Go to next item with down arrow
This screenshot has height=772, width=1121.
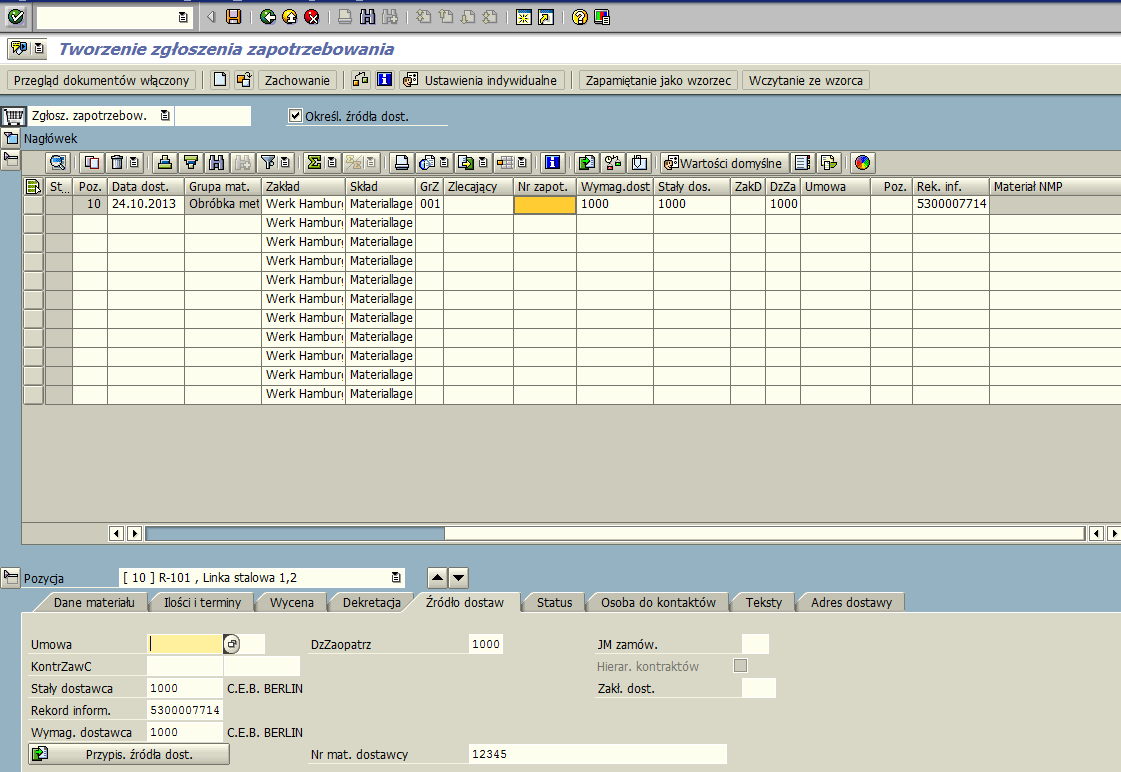[x=458, y=578]
